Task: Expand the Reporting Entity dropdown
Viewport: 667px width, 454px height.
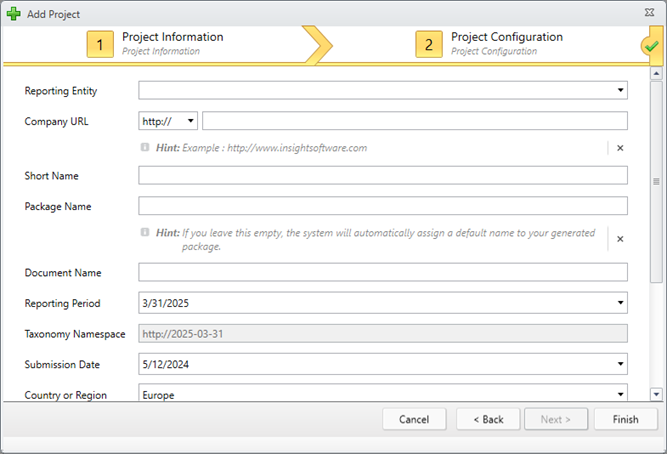Action: point(620,90)
